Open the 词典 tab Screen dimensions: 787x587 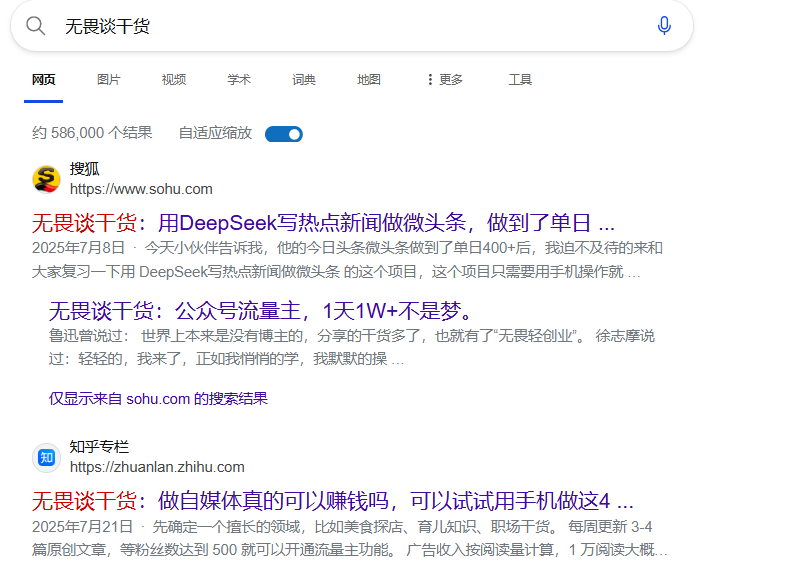click(x=304, y=79)
